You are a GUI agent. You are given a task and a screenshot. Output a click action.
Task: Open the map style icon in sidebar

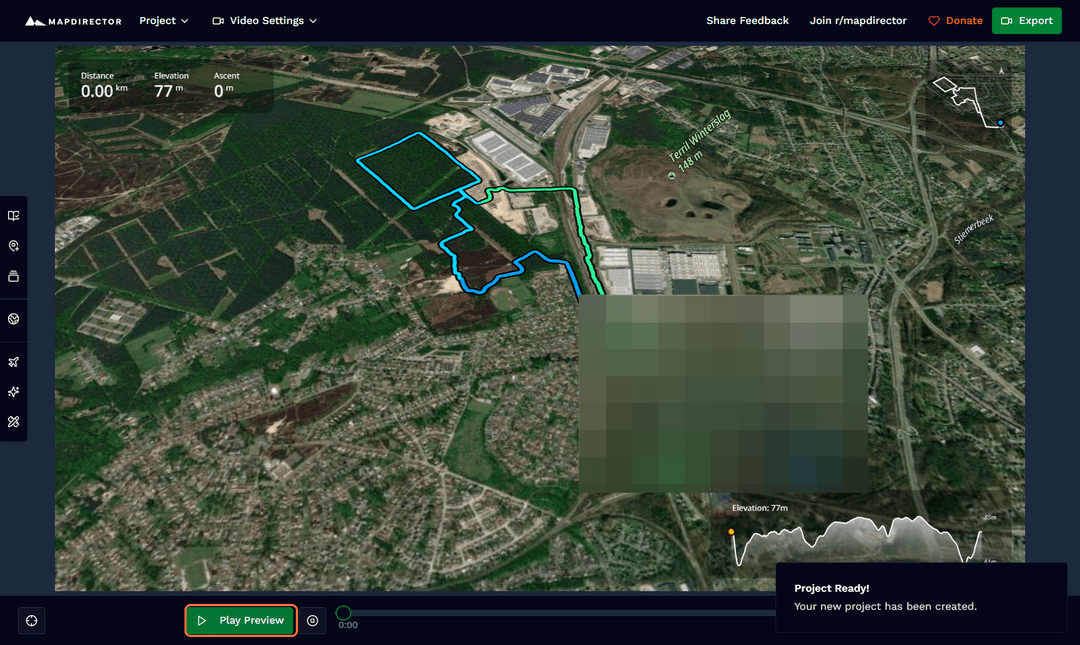pos(14,215)
